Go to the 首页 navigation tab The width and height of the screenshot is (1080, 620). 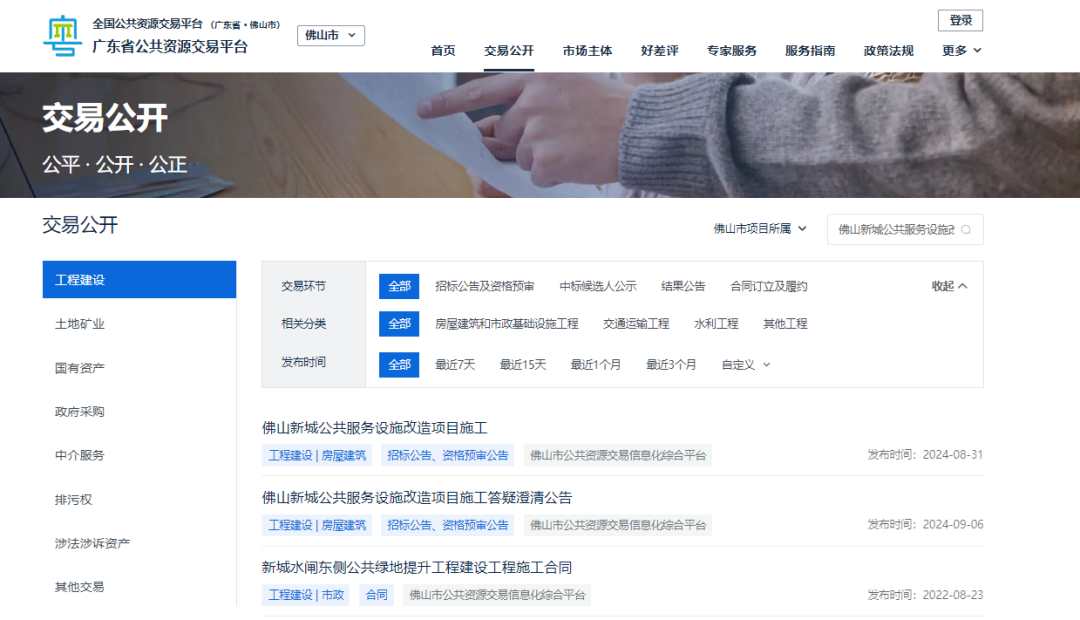pos(443,50)
